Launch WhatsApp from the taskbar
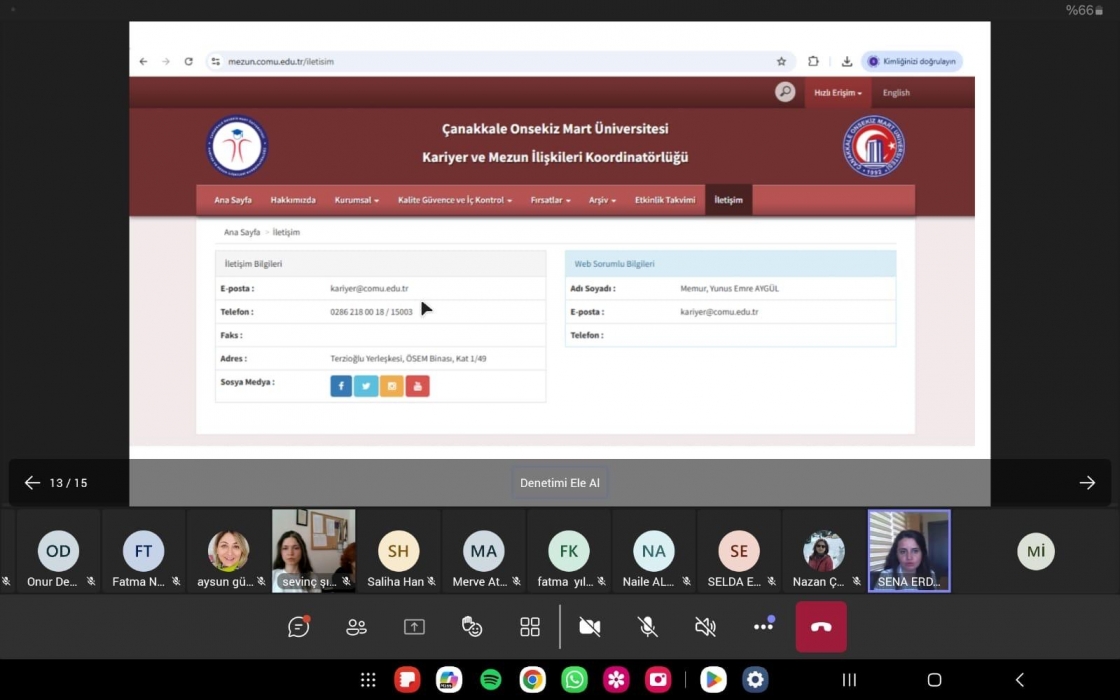 (x=574, y=679)
